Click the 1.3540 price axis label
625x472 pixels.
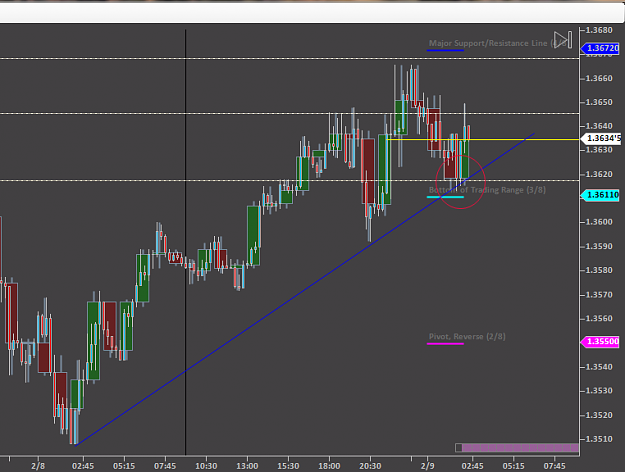(601, 367)
